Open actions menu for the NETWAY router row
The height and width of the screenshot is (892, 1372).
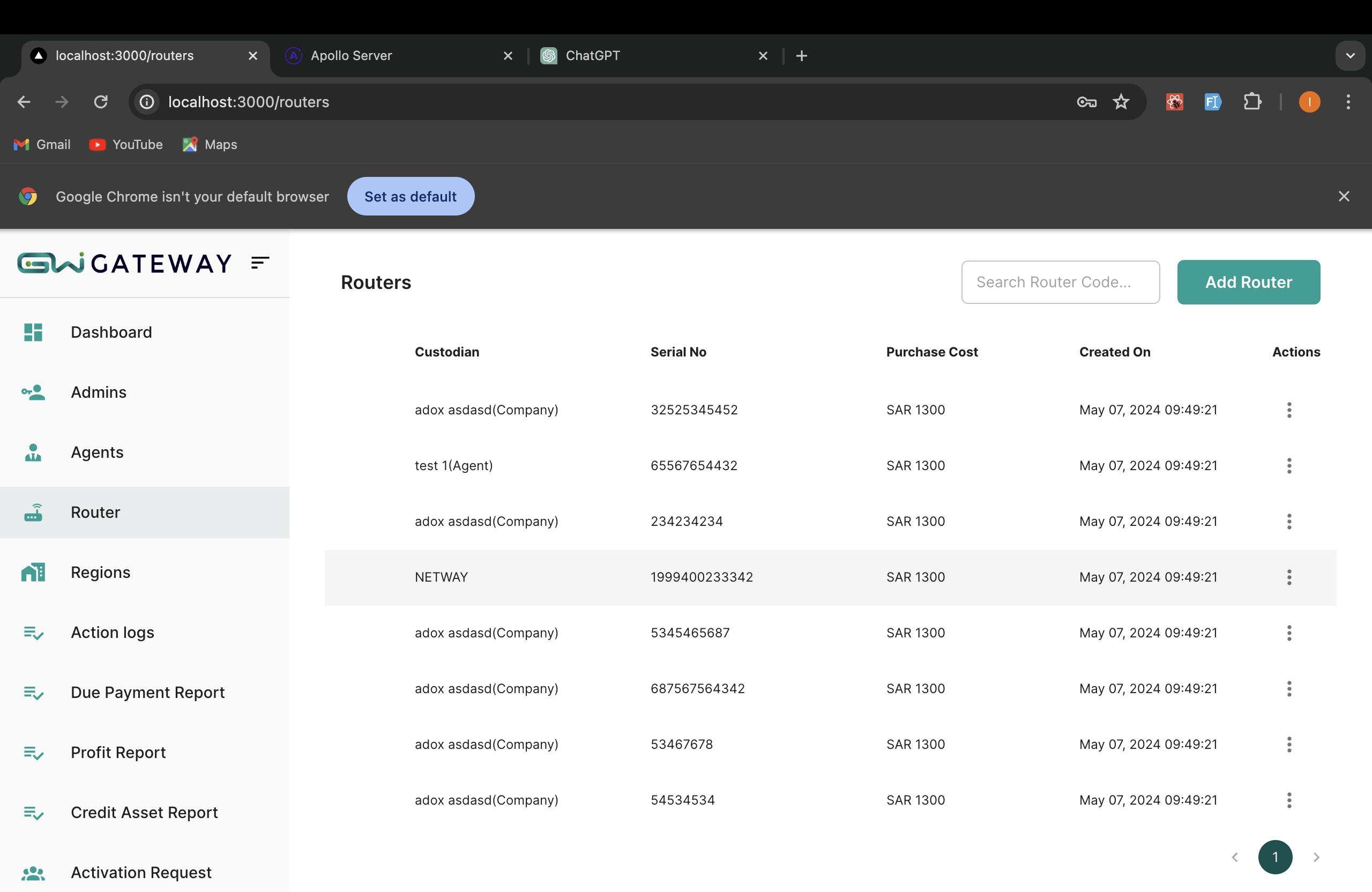(1289, 577)
